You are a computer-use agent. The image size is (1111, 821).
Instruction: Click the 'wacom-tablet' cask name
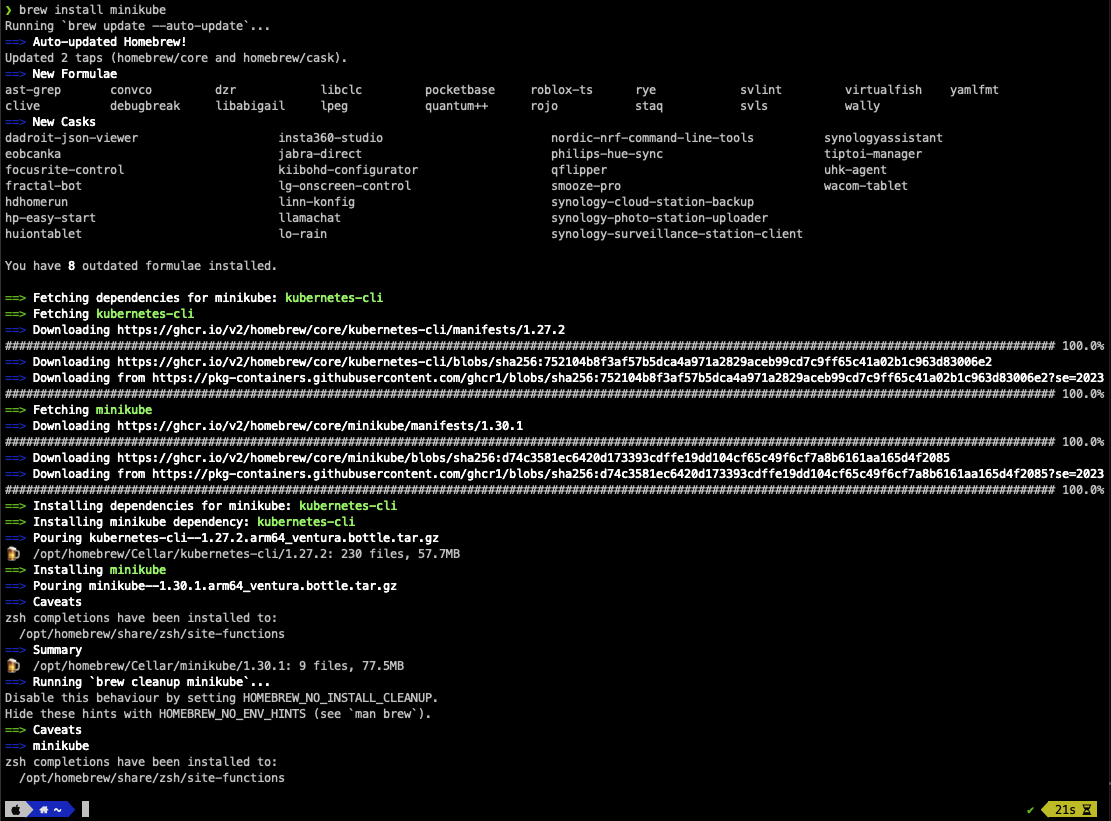[866, 186]
